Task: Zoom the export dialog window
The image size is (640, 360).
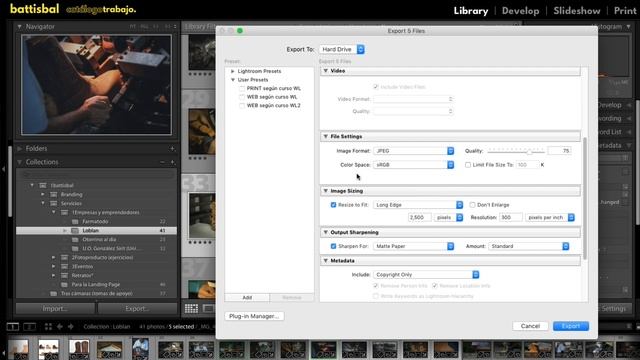Action: pos(240,31)
